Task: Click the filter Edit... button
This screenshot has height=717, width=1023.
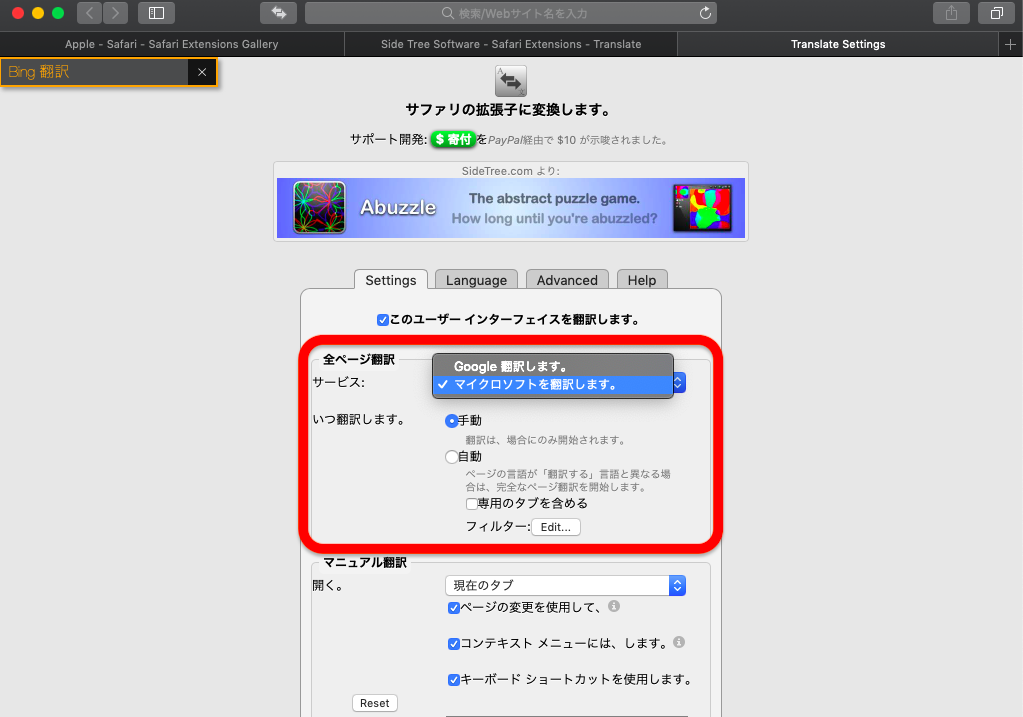Action: click(x=556, y=526)
